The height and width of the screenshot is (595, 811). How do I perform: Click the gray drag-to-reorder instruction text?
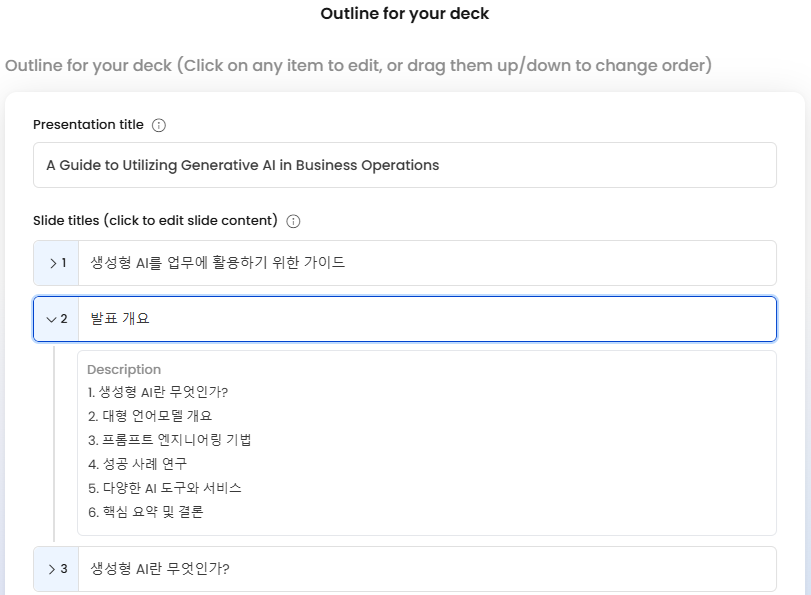[358, 65]
